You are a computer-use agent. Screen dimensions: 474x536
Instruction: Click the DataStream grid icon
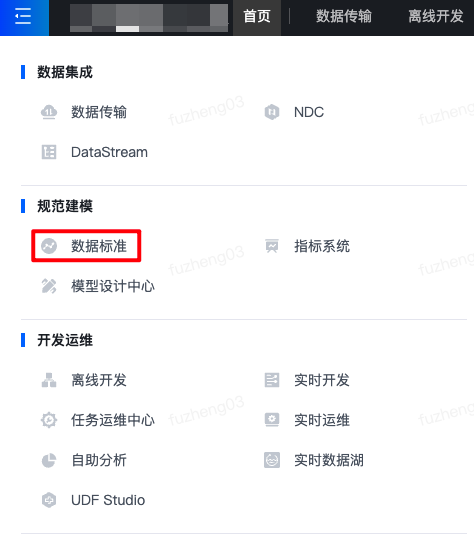[x=49, y=152]
